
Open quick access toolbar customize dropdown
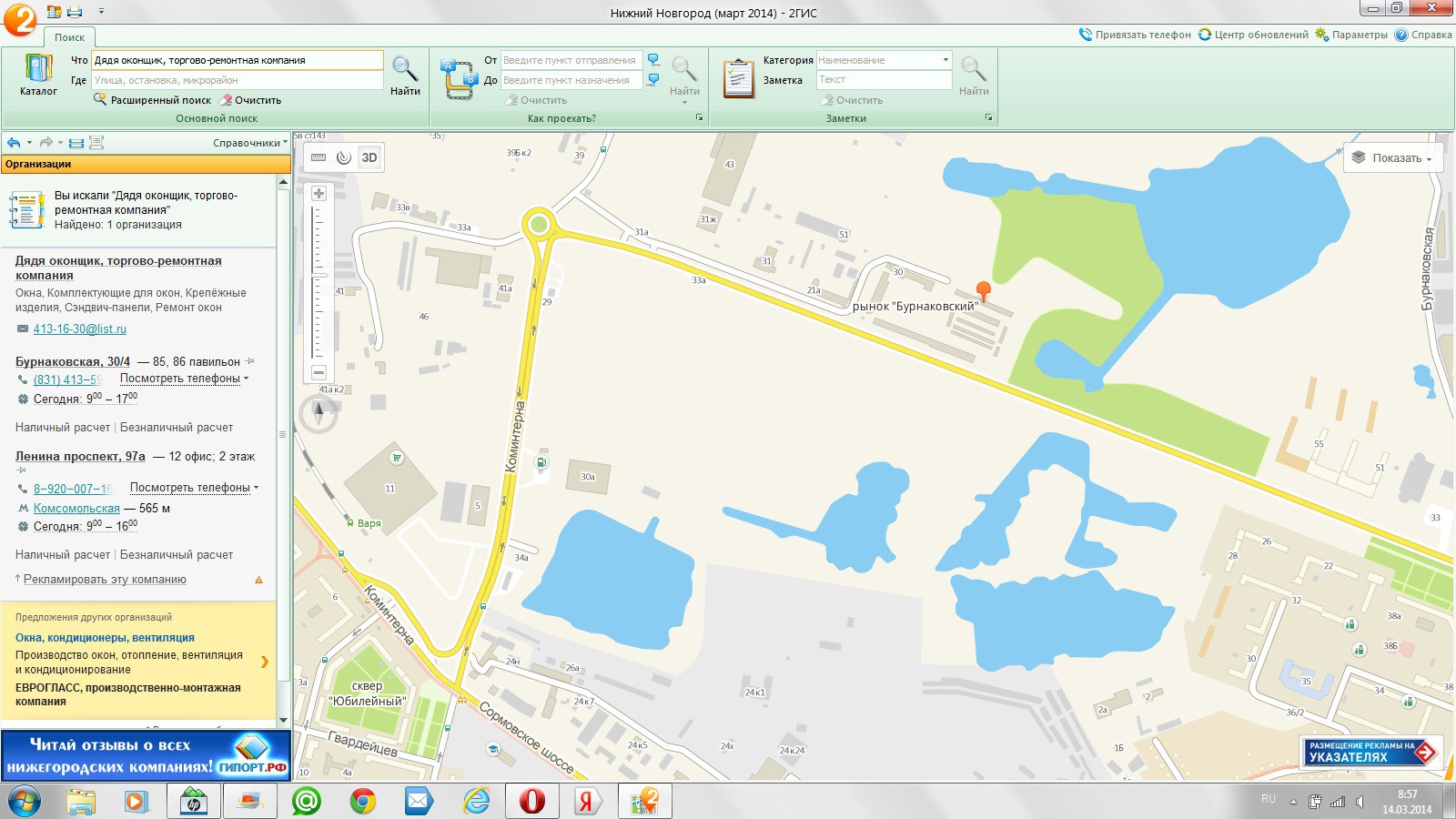(x=101, y=12)
